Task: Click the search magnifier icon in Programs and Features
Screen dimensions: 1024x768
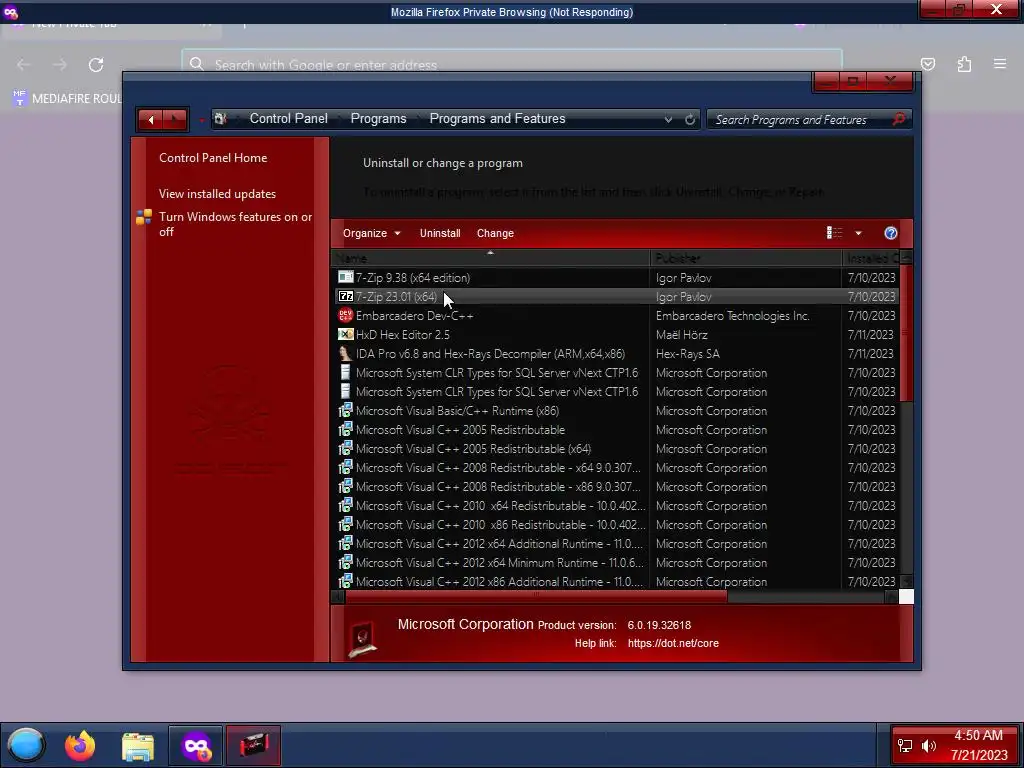Action: pyautogui.click(x=899, y=120)
